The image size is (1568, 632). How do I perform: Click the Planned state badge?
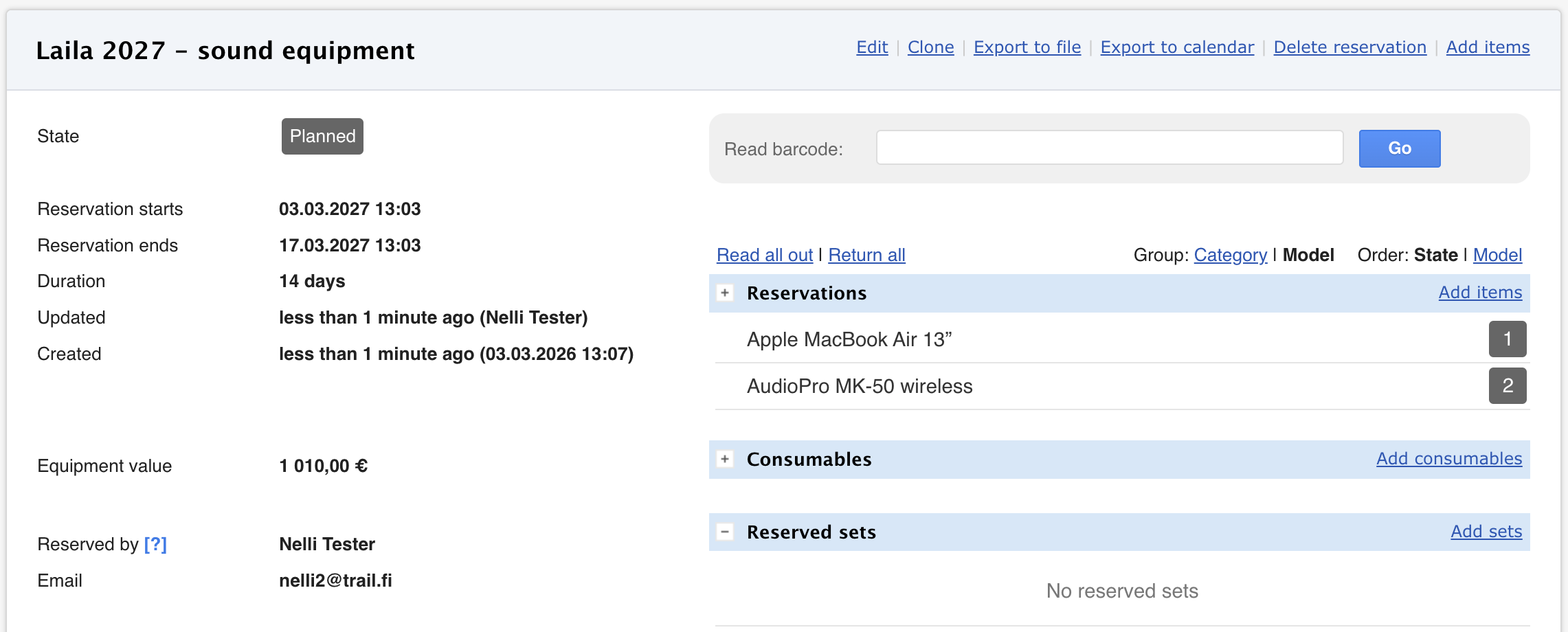point(322,136)
